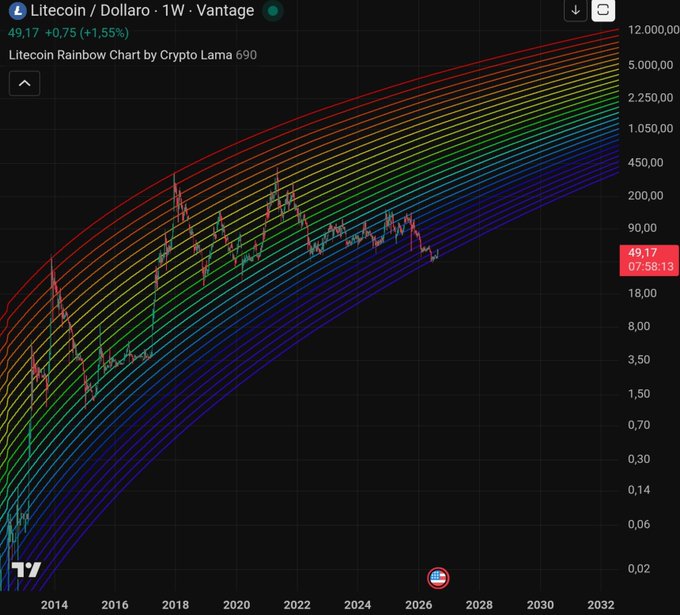Click the 2030 time axis label
Screen dimensions: 680x615
click(x=540, y=605)
